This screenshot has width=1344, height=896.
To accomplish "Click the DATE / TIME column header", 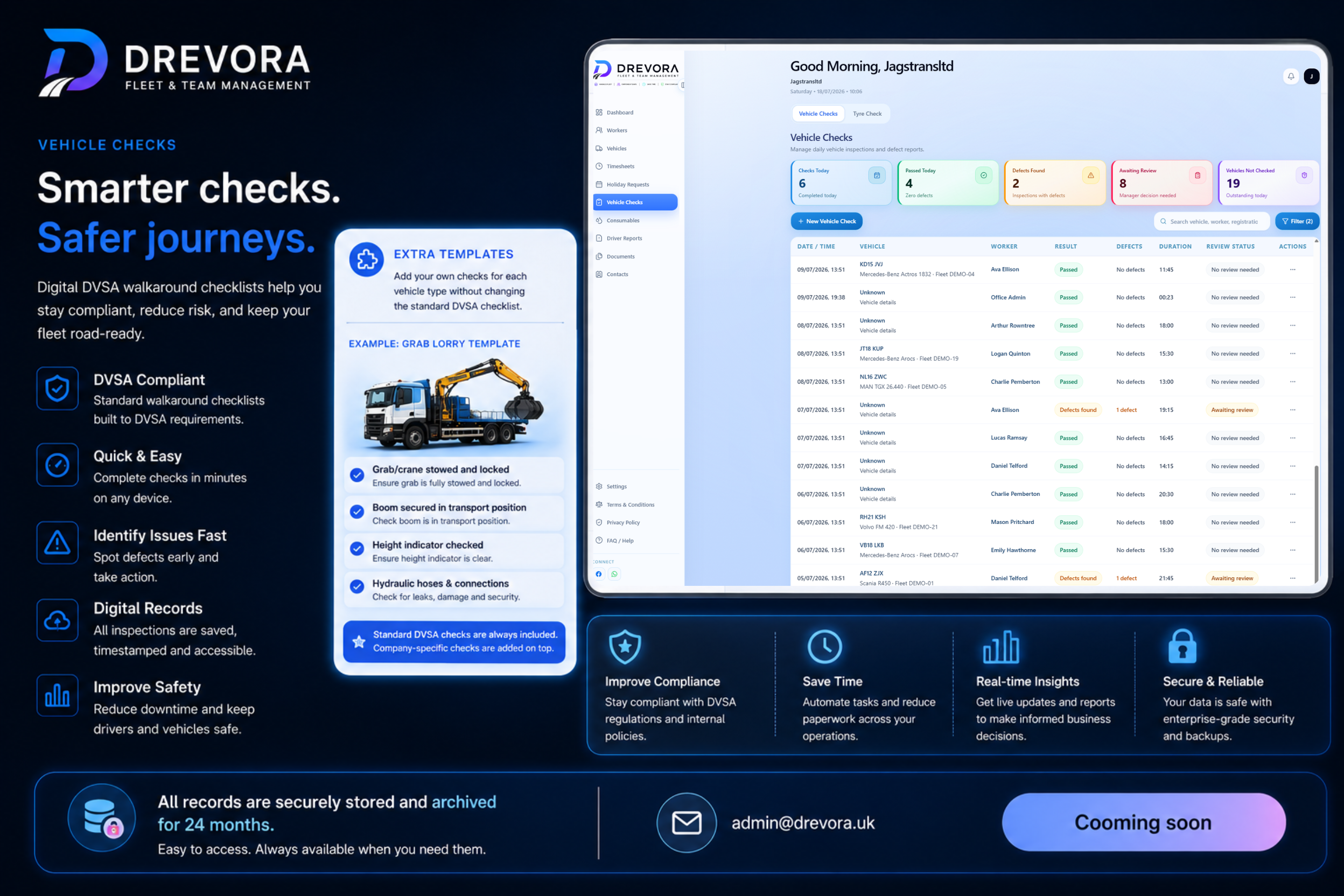I will coord(816,246).
